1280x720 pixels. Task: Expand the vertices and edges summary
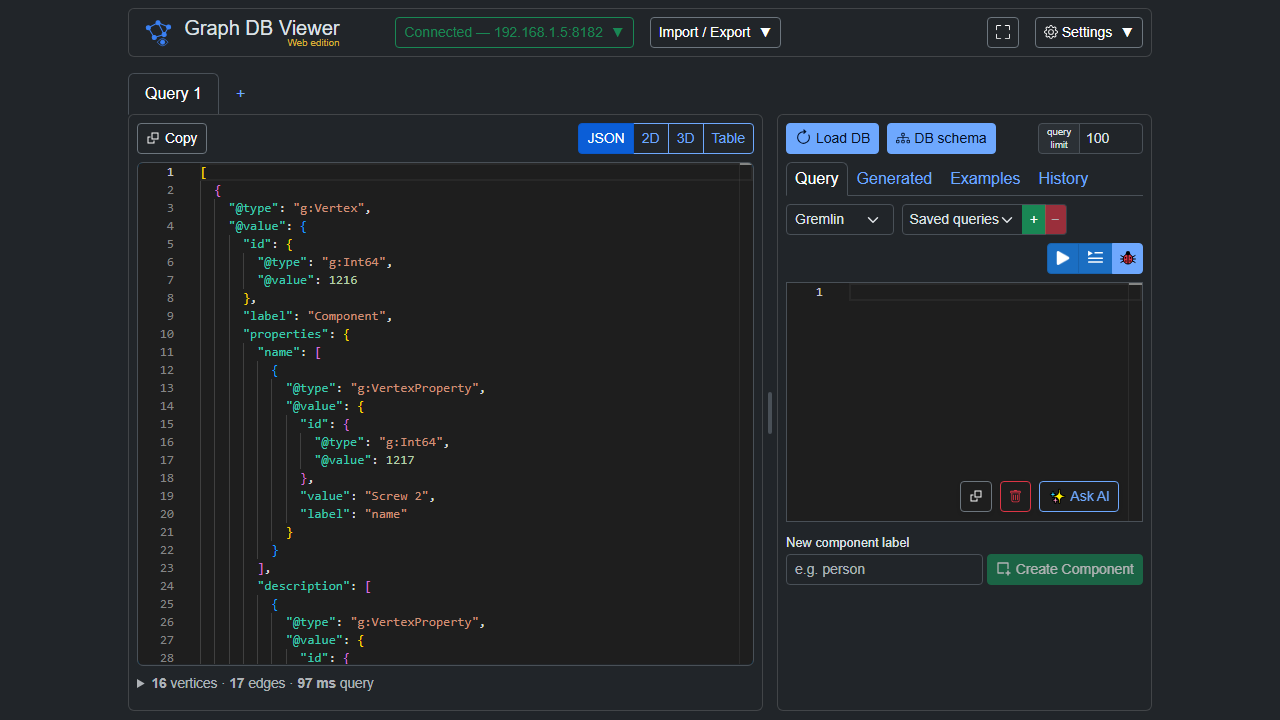tap(141, 684)
